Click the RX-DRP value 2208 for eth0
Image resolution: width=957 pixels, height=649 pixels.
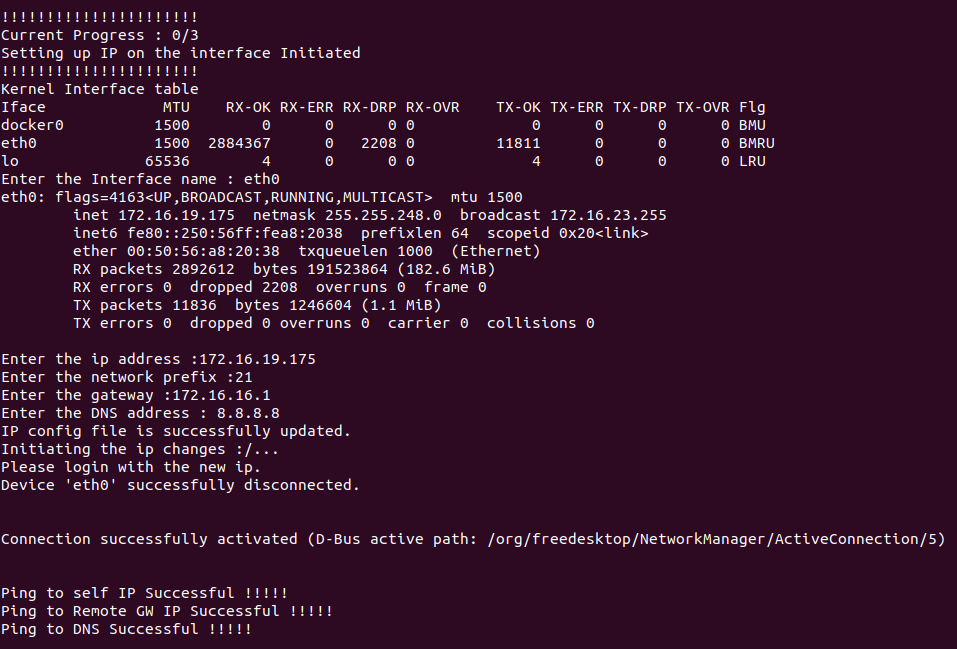pos(378,143)
